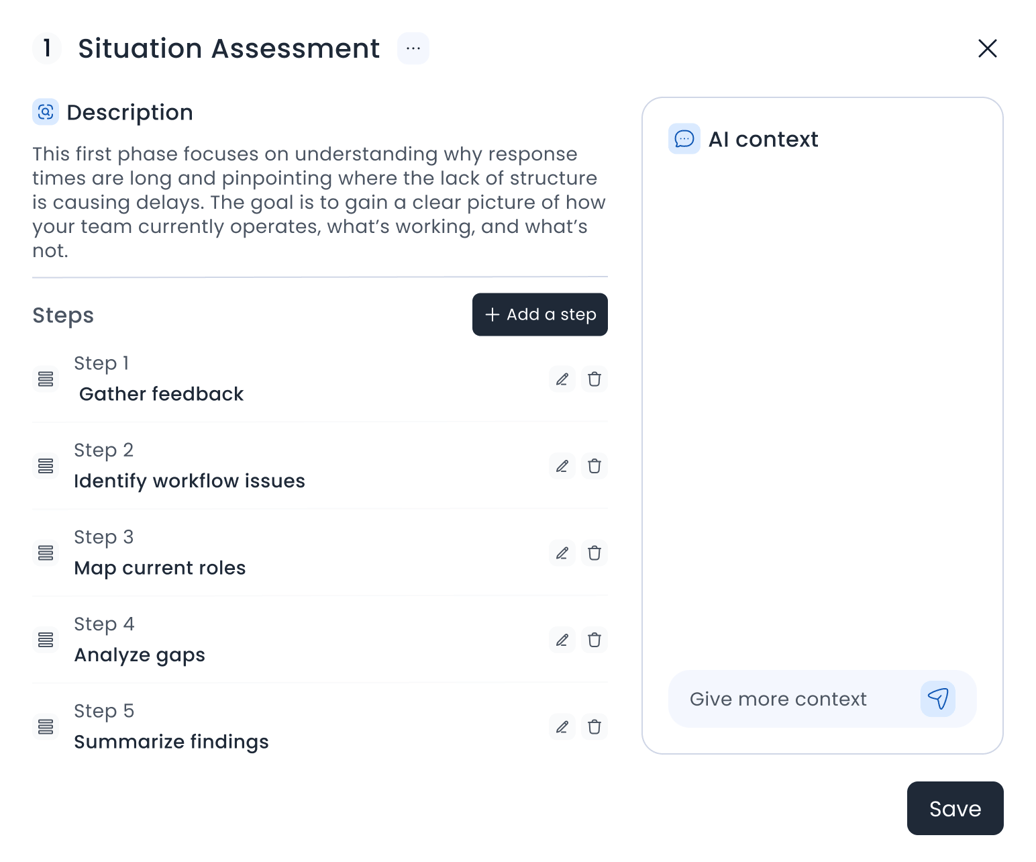Edit the Map current roles step
This screenshot has height=862, width=1036.
[x=562, y=553]
